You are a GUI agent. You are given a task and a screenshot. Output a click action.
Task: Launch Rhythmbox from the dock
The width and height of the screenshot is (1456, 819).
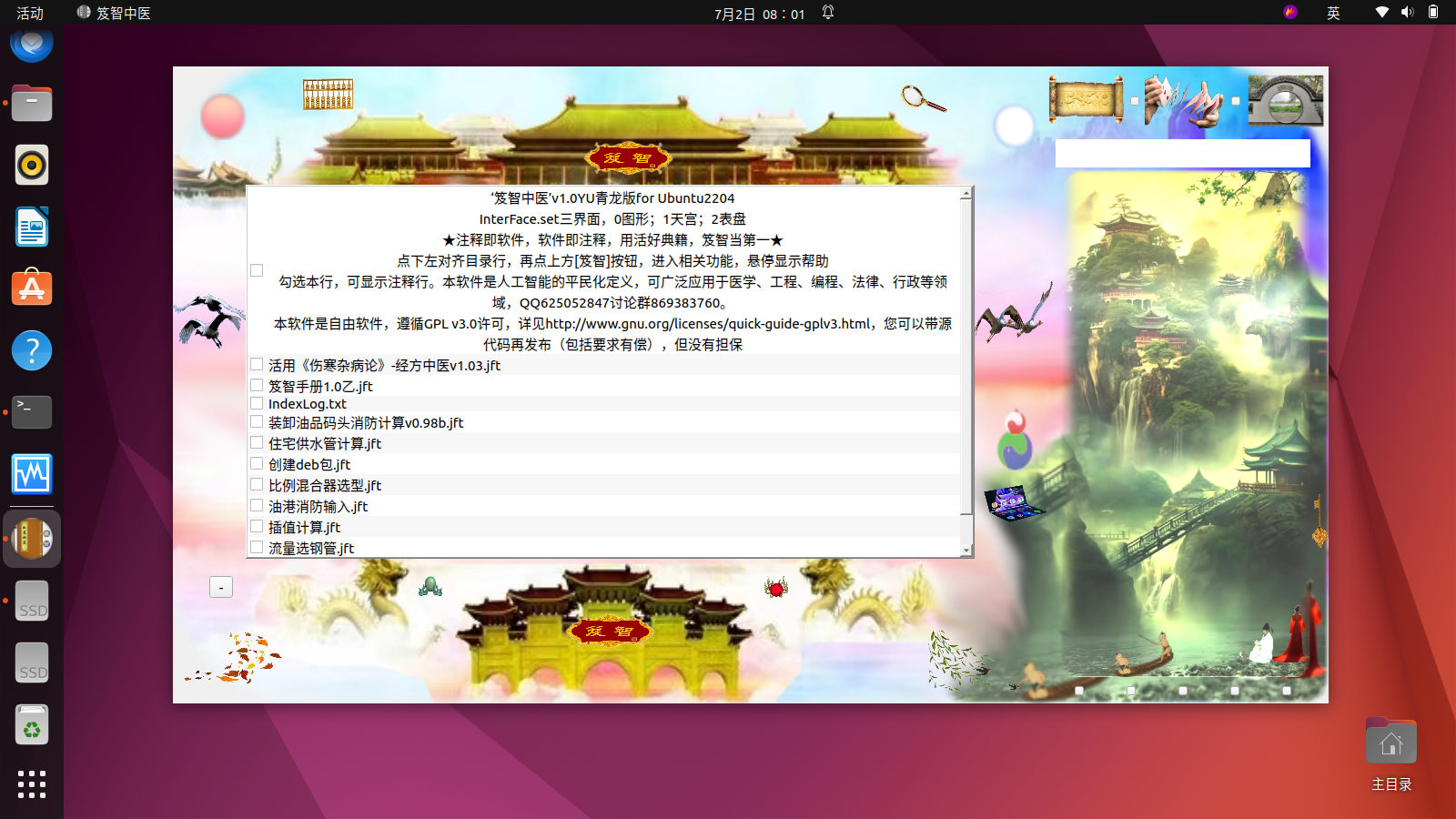tap(32, 165)
